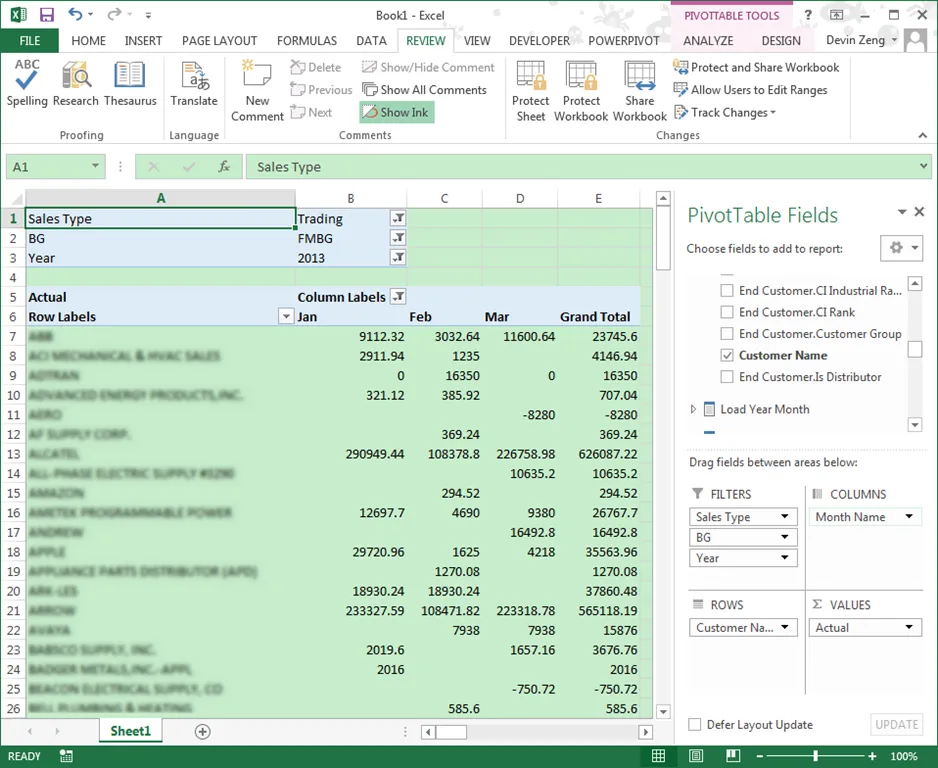938x768 pixels.
Task: Open Excel Help question mark
Action: pos(808,15)
